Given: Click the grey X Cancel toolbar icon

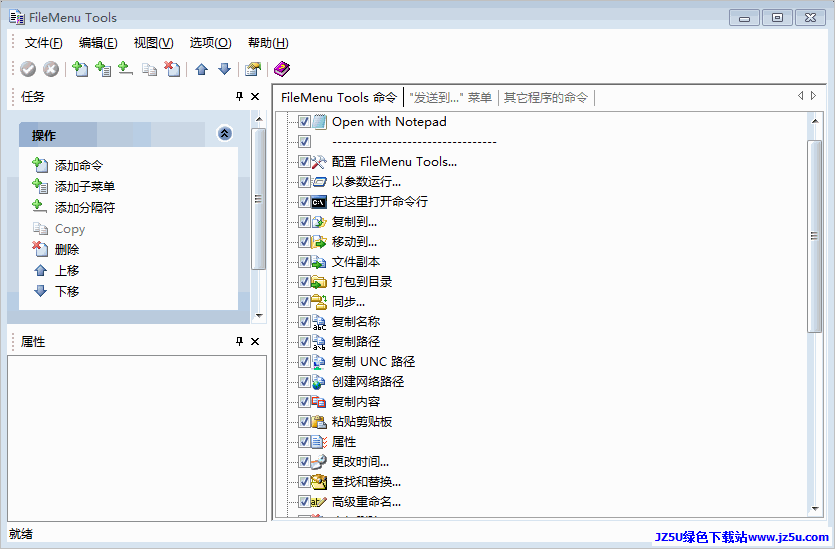Looking at the screenshot, I should [x=51, y=69].
